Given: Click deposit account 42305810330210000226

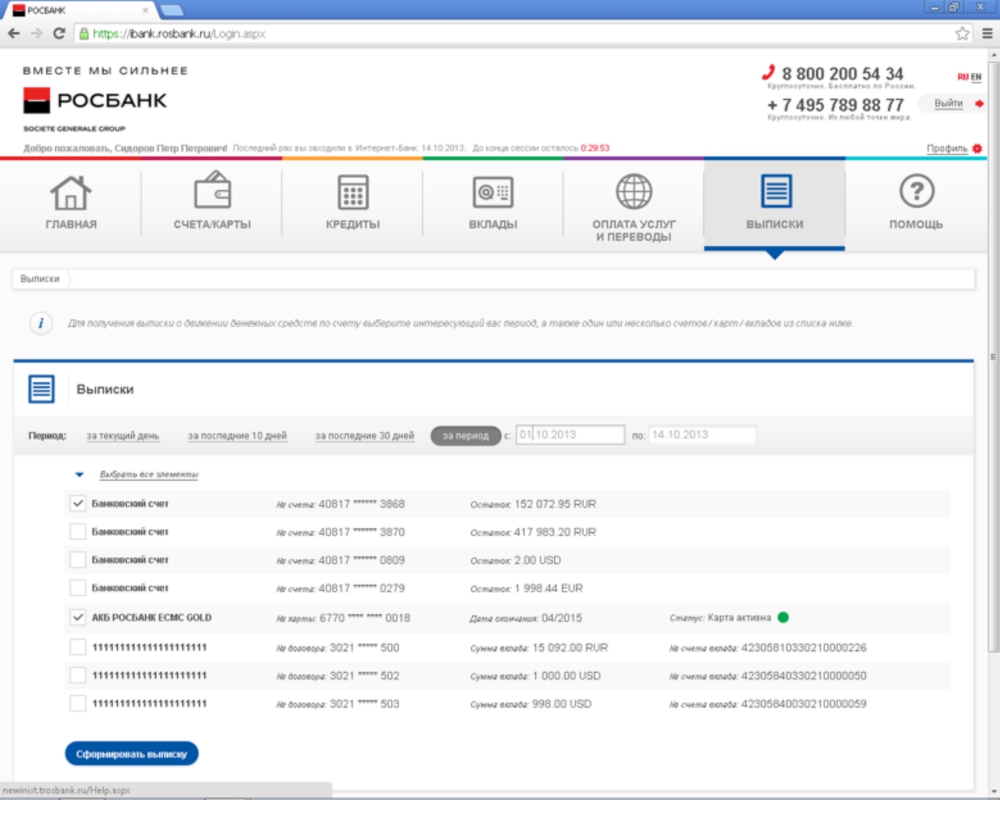Looking at the screenshot, I should pyautogui.click(x=804, y=648).
